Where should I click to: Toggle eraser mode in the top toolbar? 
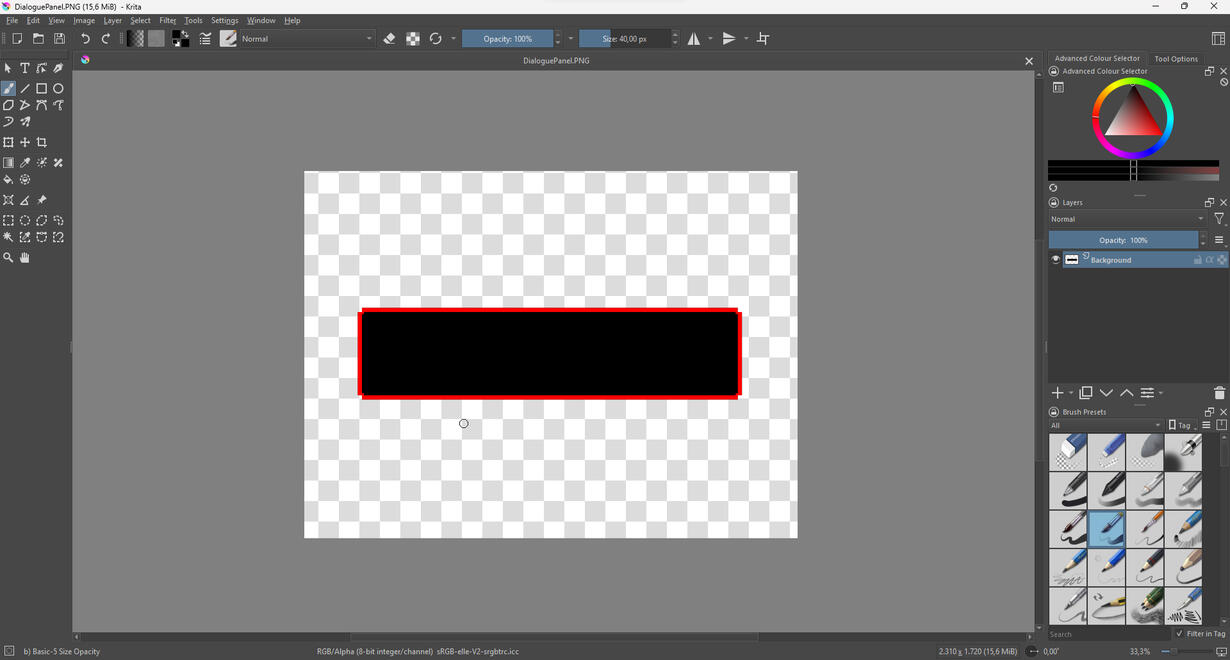coord(389,39)
